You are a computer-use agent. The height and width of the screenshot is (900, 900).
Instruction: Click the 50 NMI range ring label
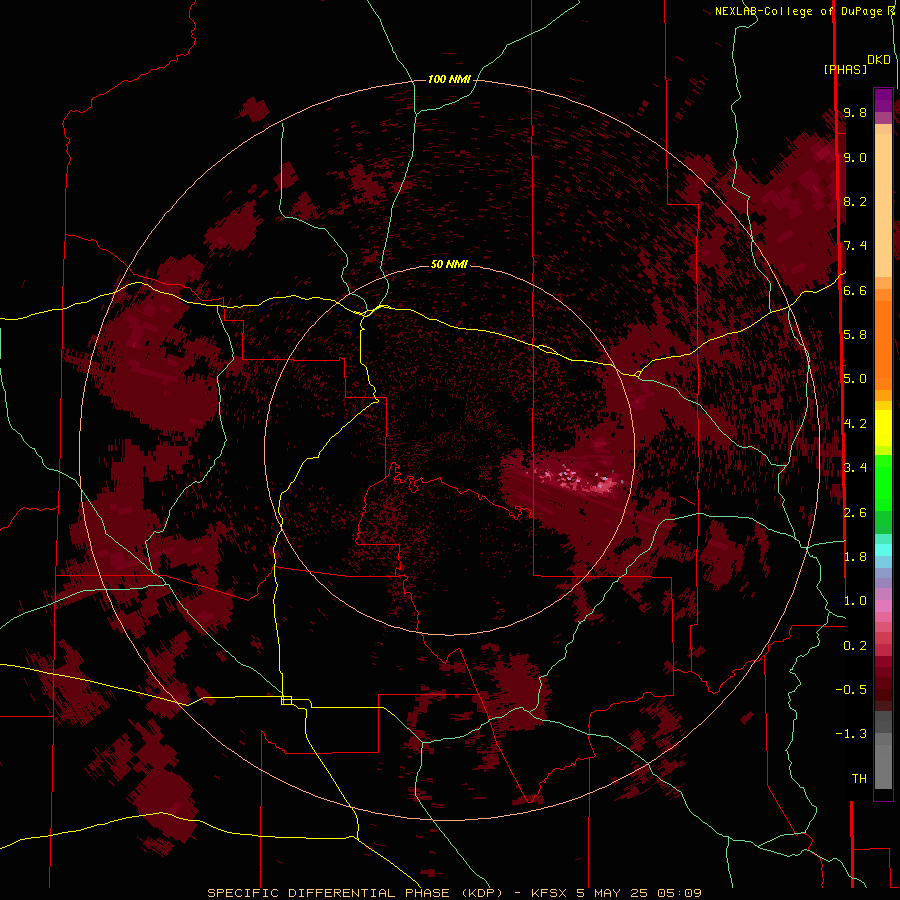pyautogui.click(x=449, y=264)
